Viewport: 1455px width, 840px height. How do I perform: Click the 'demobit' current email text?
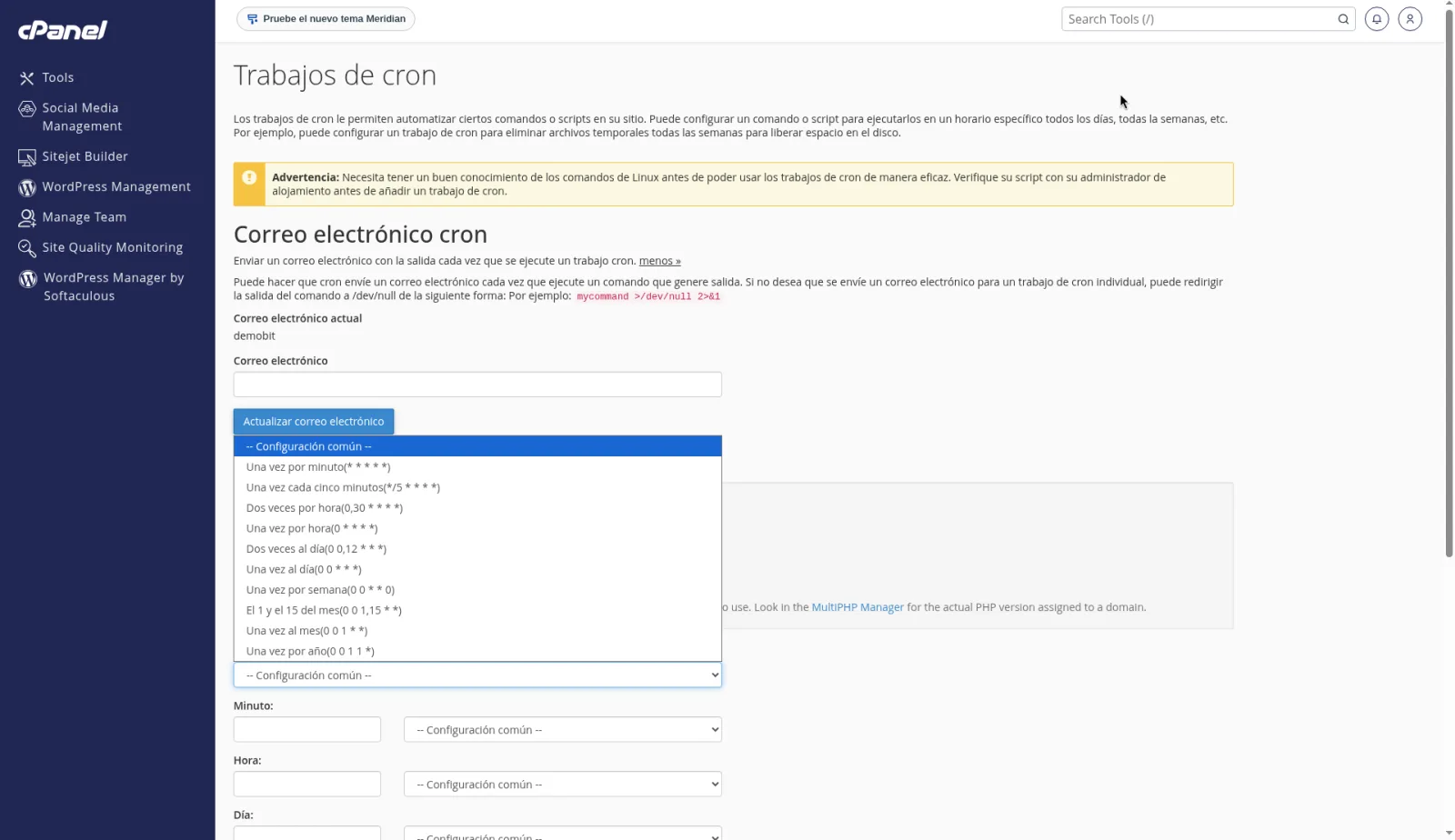coord(255,336)
